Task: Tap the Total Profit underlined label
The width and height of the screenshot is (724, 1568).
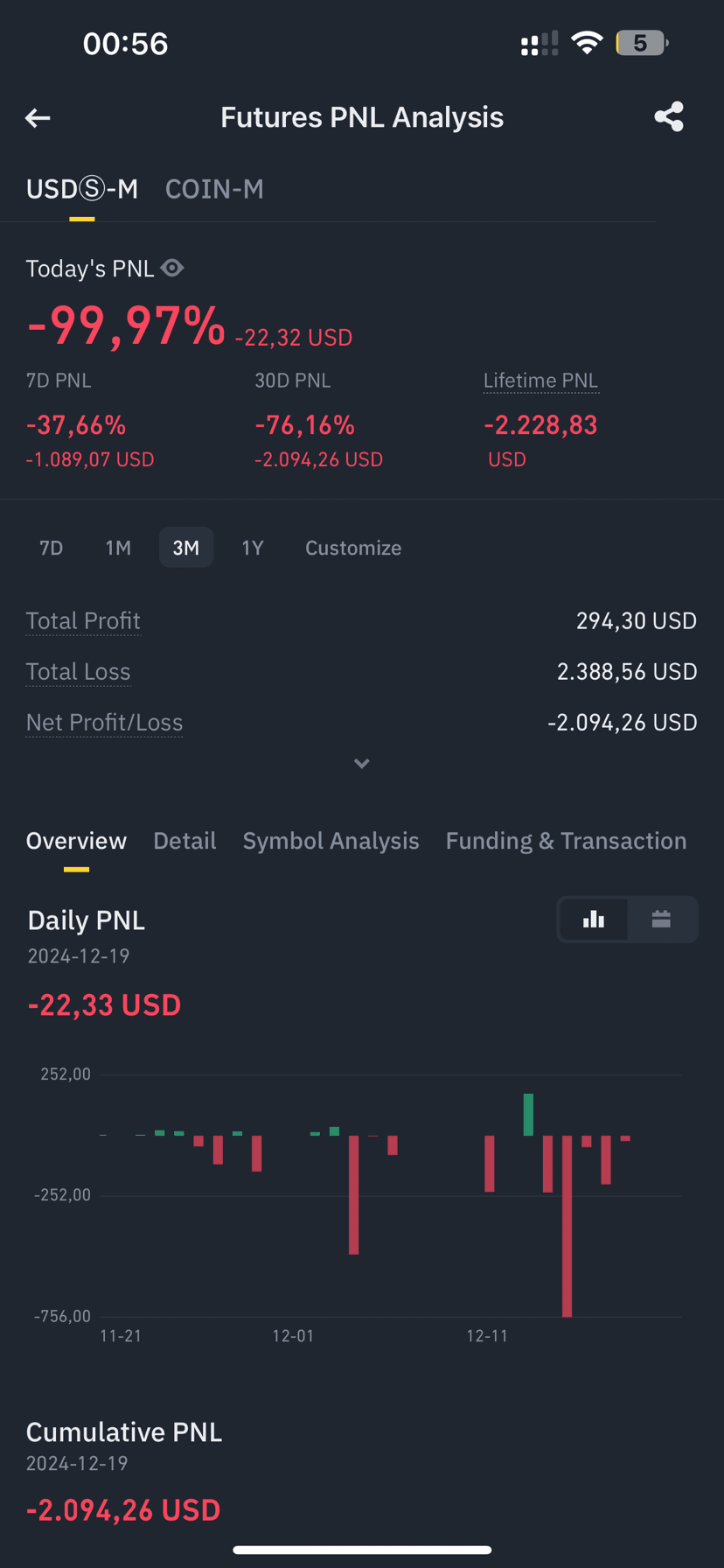Action: [83, 621]
